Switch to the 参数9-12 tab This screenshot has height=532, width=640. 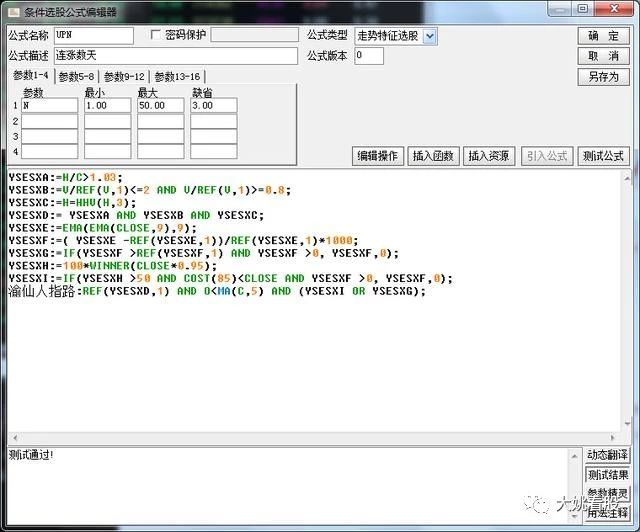(125, 77)
